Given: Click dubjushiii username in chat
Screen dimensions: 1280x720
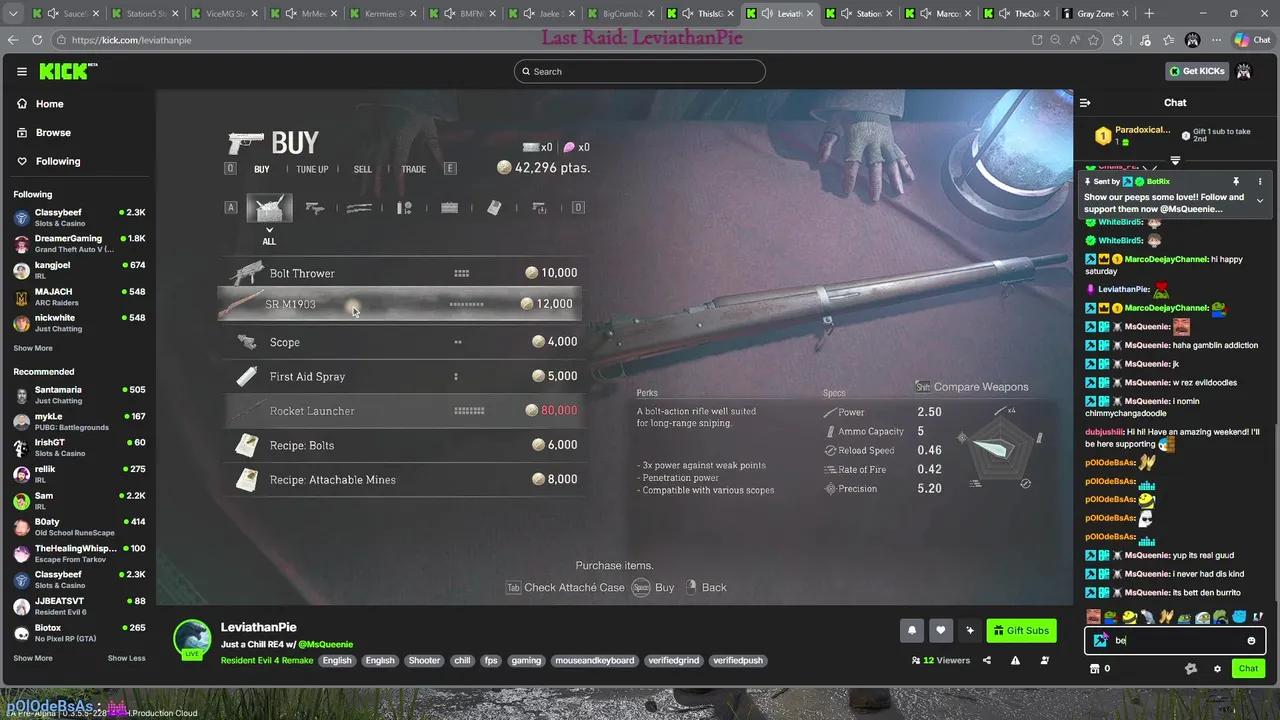Looking at the screenshot, I should 1104,432.
